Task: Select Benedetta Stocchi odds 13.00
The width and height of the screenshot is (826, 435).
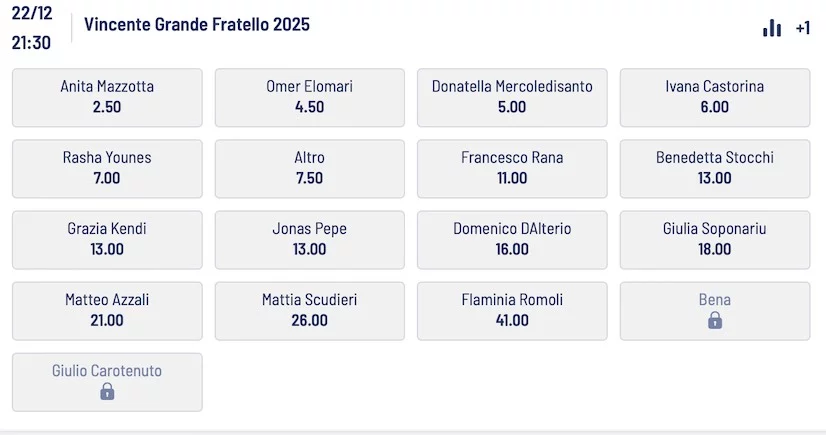Action: [715, 168]
